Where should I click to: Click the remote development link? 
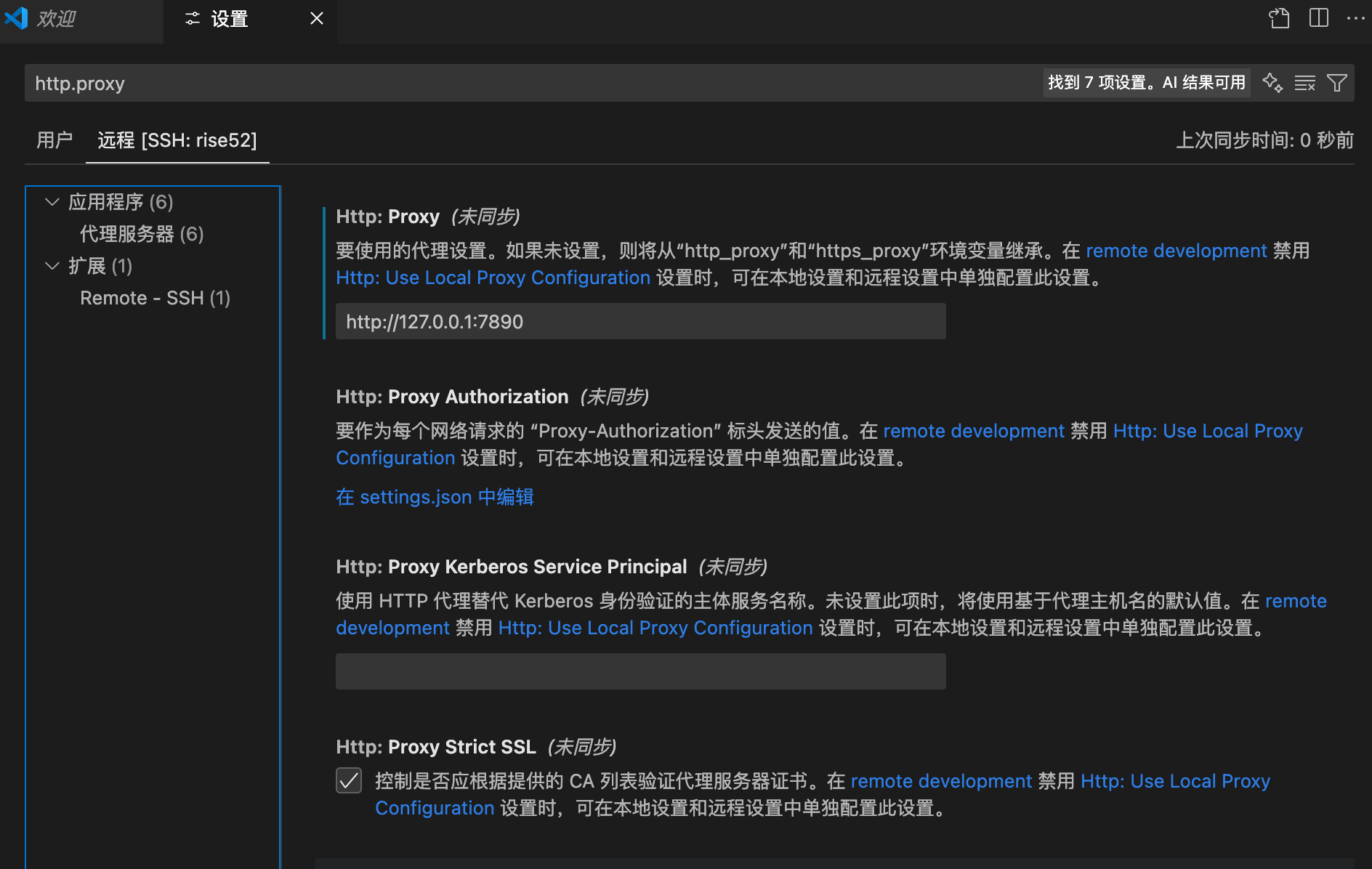[x=1176, y=251]
